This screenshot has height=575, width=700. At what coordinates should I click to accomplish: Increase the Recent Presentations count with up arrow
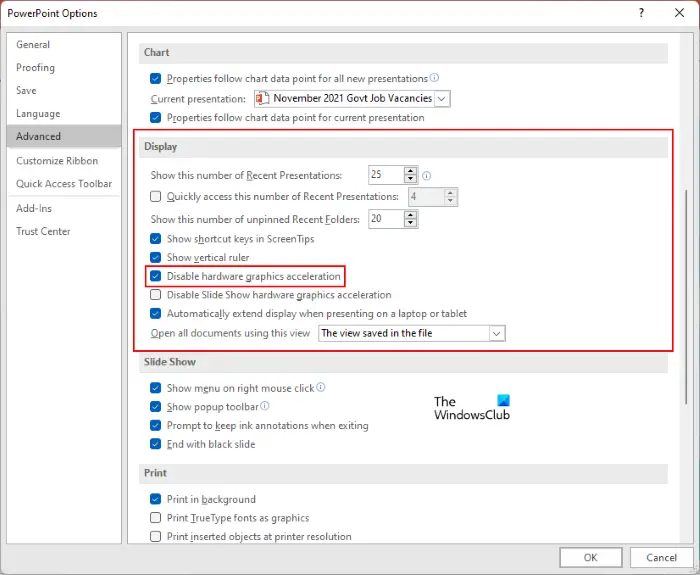(x=410, y=170)
